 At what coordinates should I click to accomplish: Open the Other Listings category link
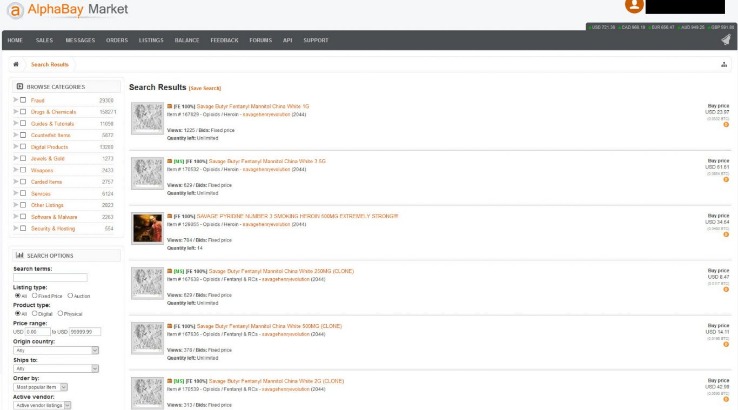47,205
